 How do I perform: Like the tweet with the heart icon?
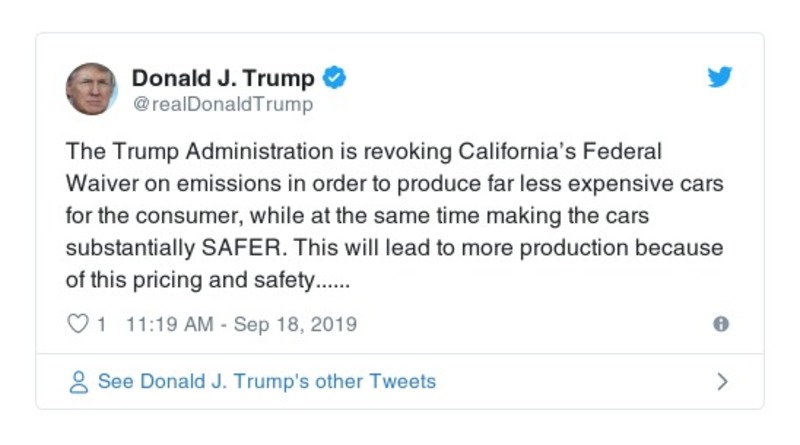78,325
